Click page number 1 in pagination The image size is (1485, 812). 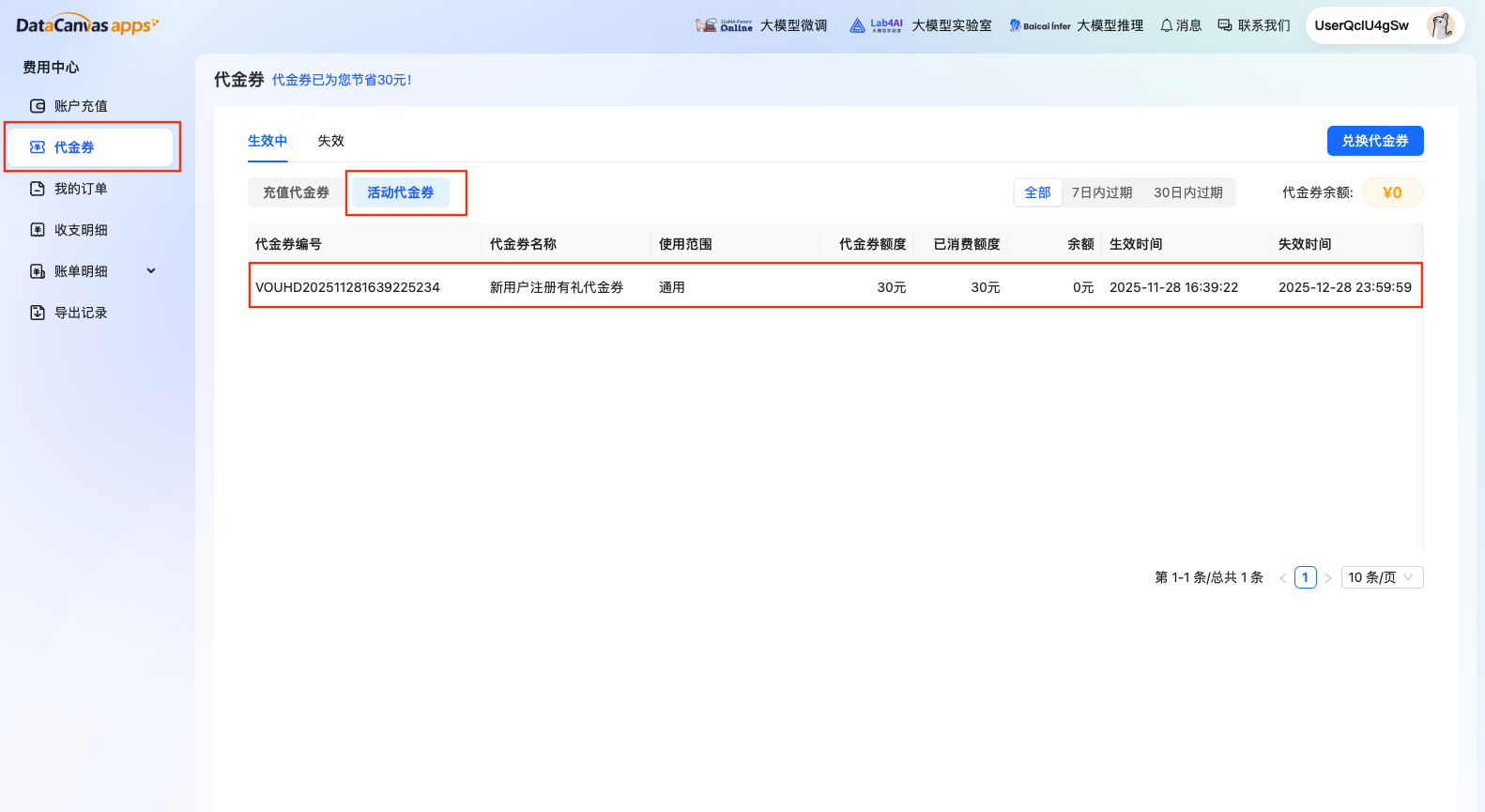pyautogui.click(x=1305, y=577)
